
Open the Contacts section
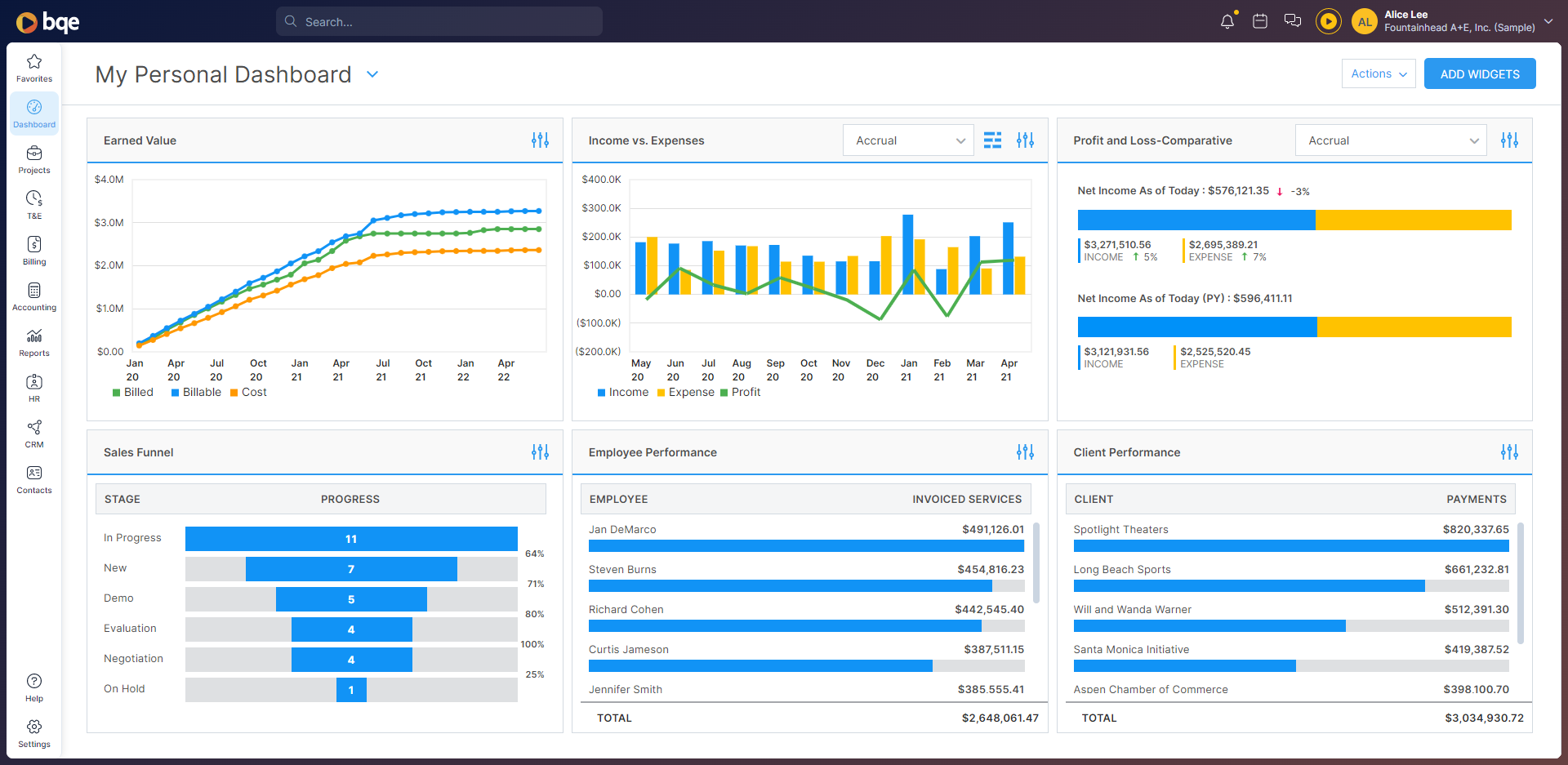pyautogui.click(x=34, y=478)
